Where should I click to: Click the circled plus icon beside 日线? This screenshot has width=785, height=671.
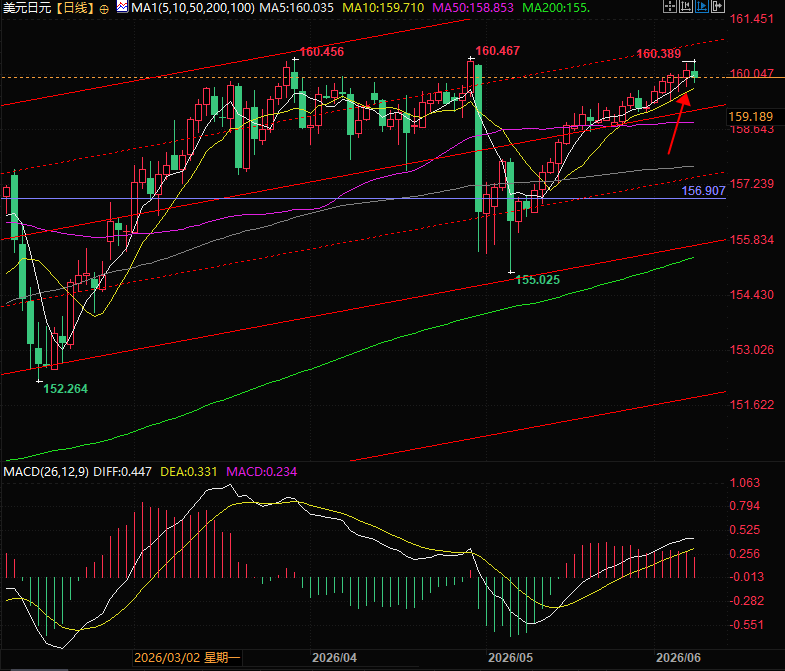[104, 9]
